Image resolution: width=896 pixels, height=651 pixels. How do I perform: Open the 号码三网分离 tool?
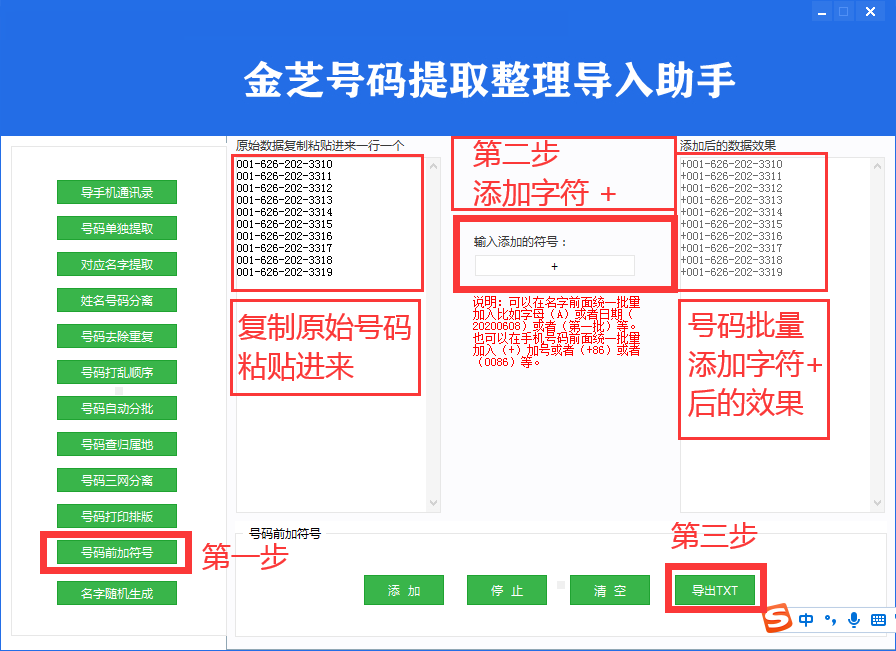coord(116,480)
